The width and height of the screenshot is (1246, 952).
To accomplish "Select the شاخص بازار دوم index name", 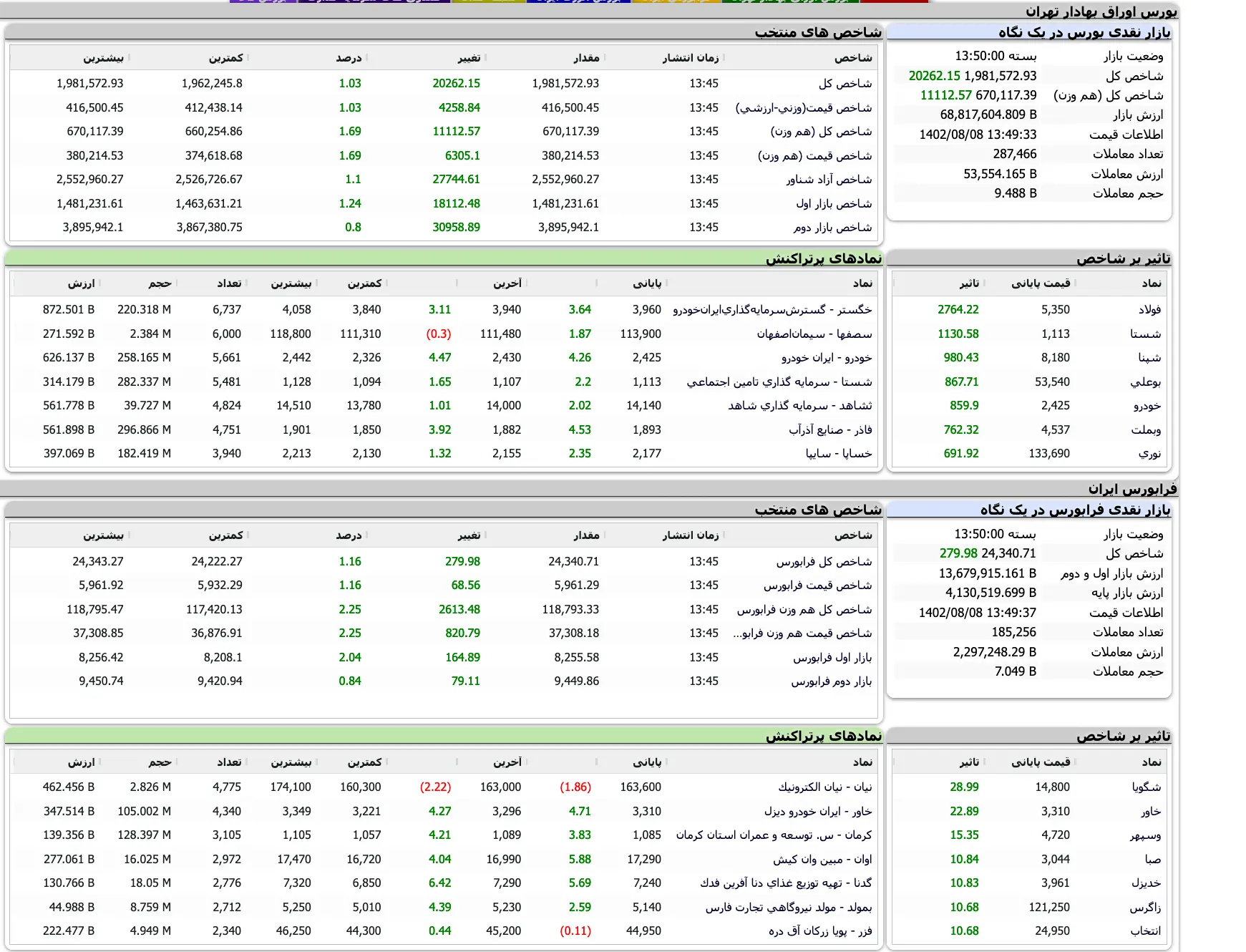I will (832, 228).
